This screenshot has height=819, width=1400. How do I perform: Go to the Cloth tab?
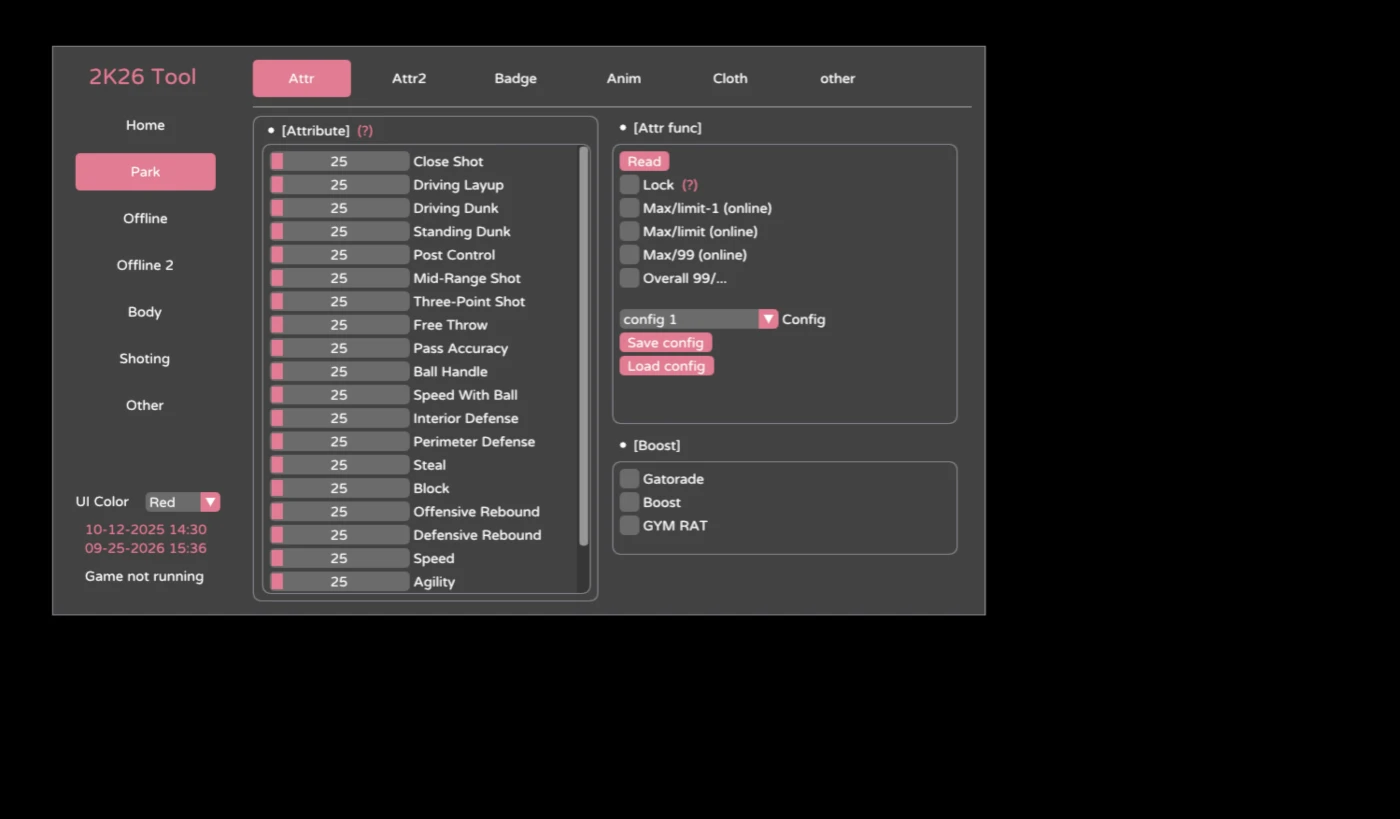[x=730, y=79]
